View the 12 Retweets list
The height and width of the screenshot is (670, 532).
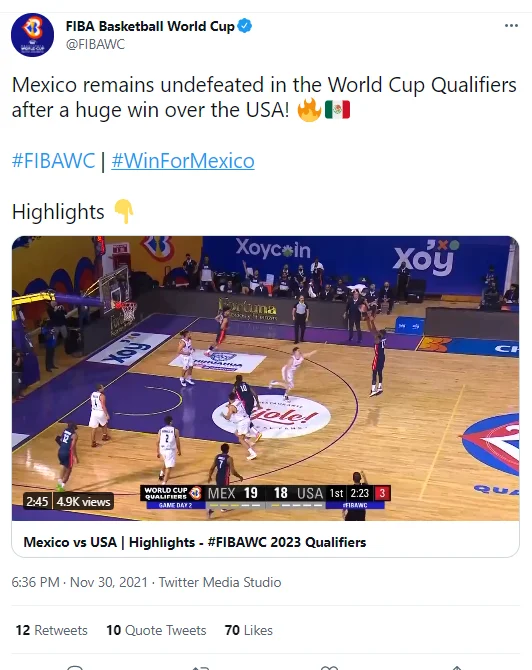coord(51,630)
